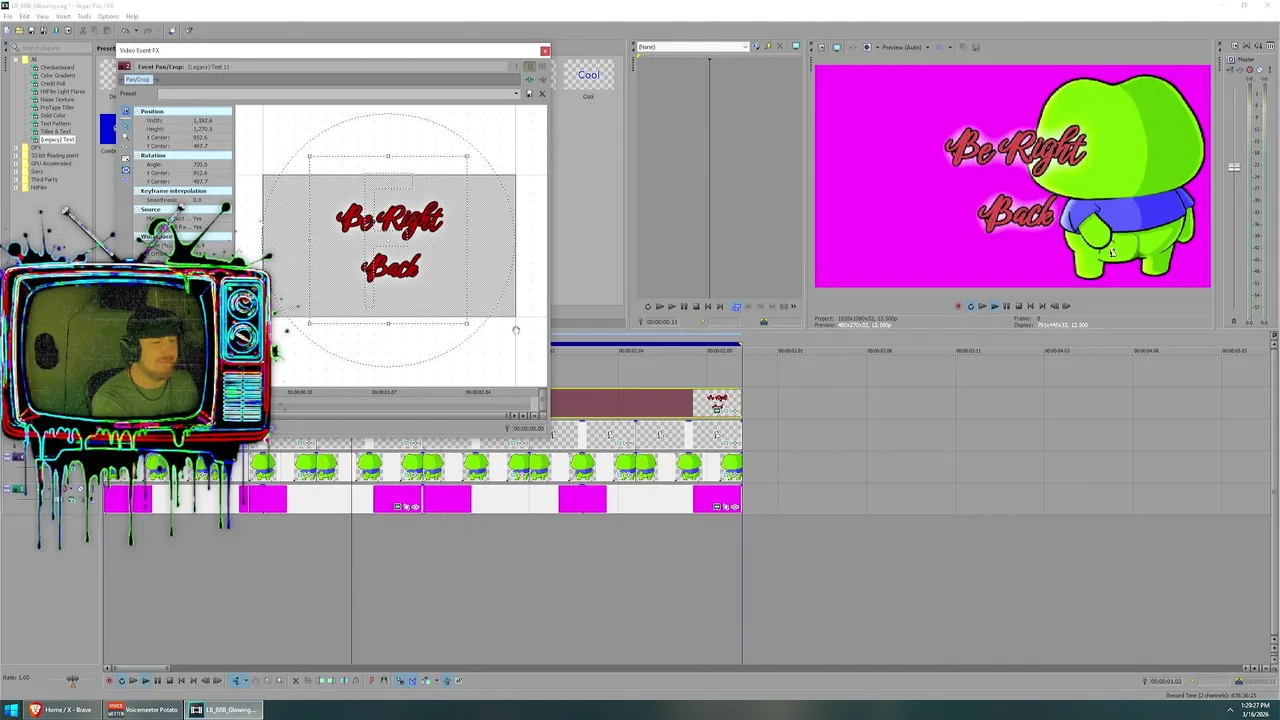Viewport: 1280px width, 720px height.
Task: Expand the Third Party folder
Action: pyautogui.click(x=16, y=179)
